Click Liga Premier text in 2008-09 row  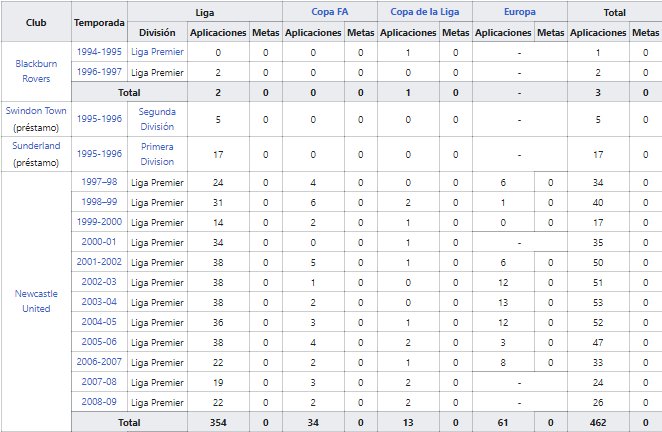[x=157, y=403]
